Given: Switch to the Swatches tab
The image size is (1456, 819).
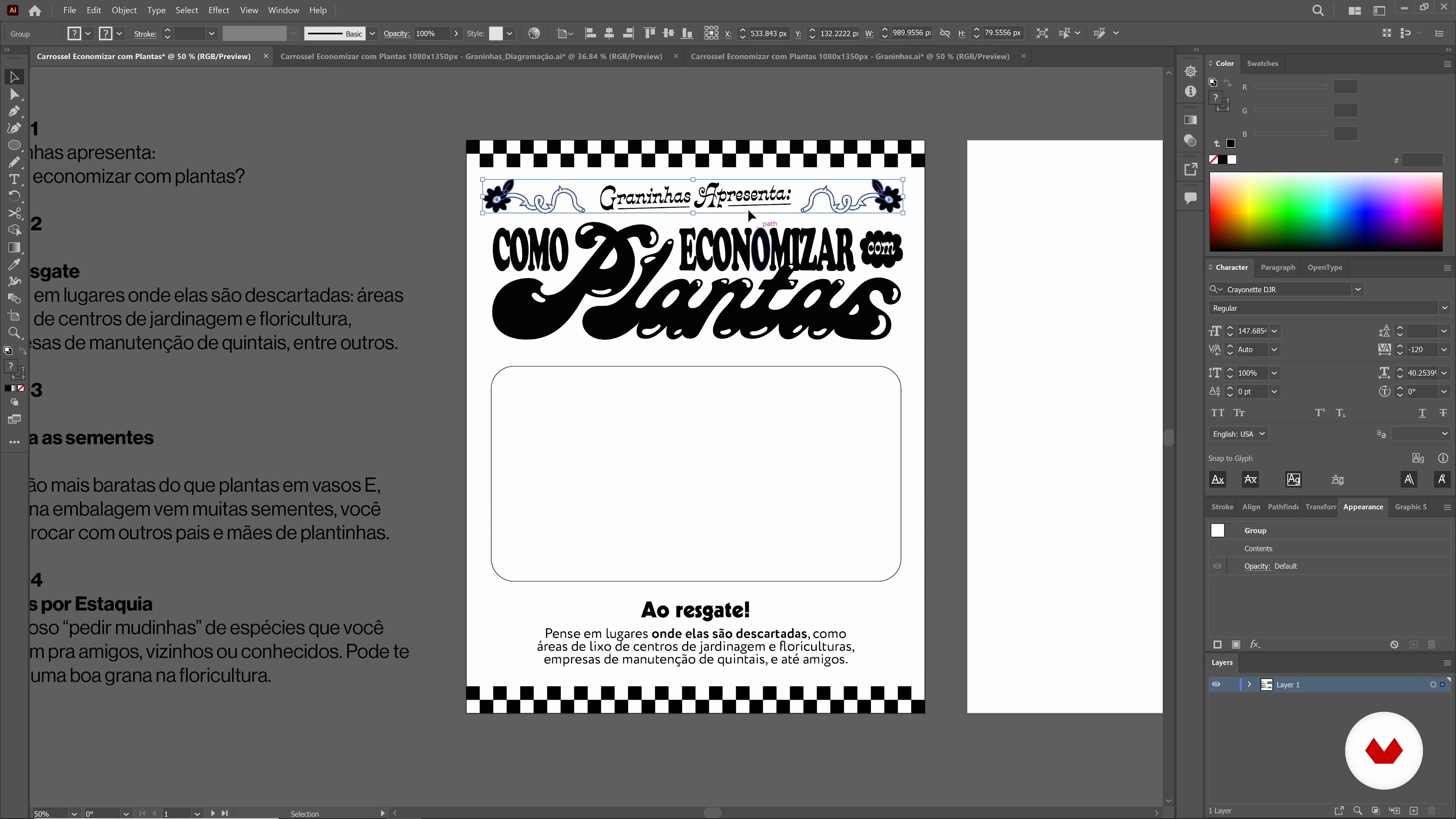Looking at the screenshot, I should coord(1262,63).
